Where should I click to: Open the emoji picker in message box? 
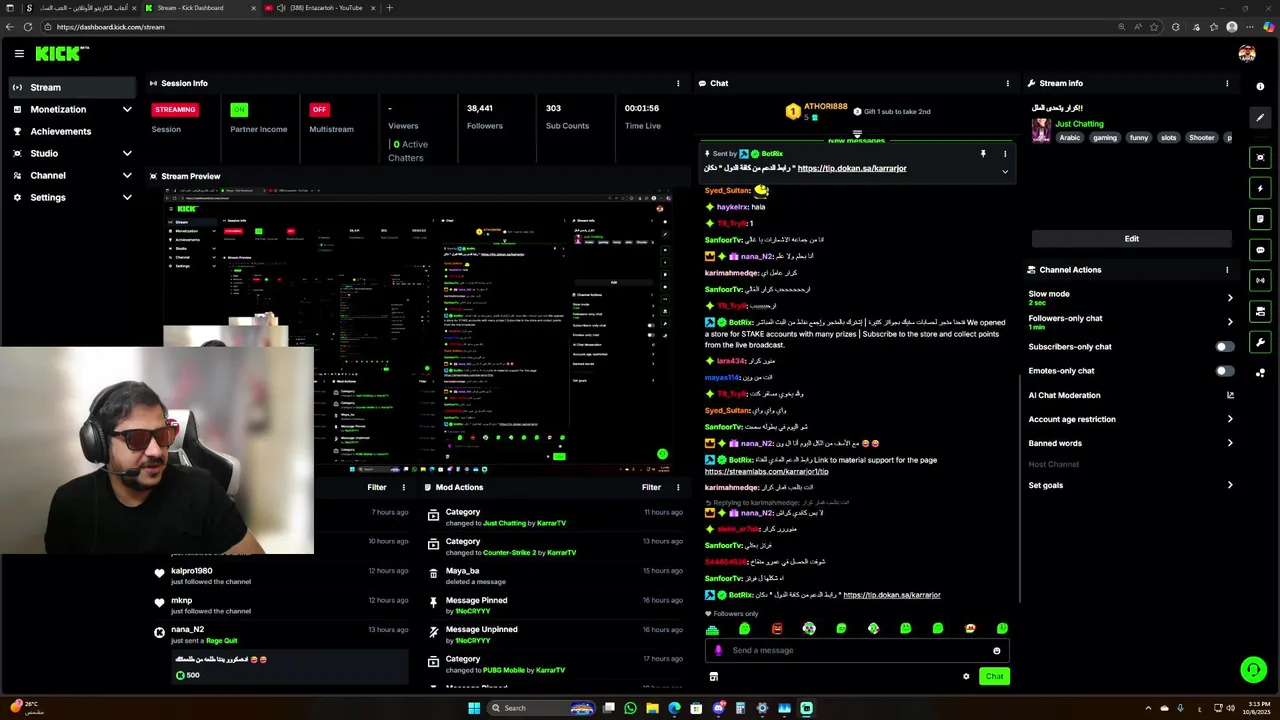click(x=996, y=651)
